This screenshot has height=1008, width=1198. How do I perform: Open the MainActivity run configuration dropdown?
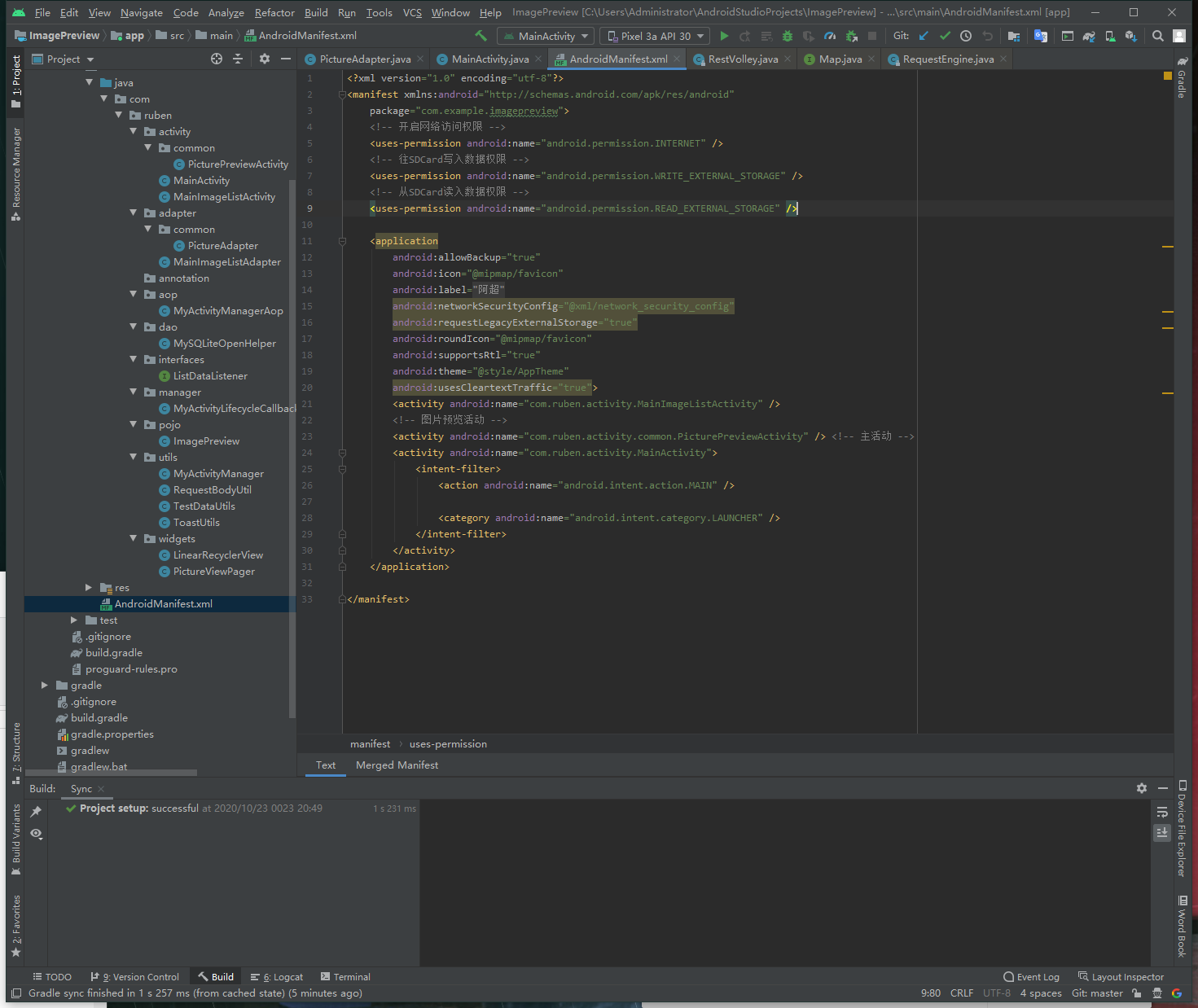tap(546, 36)
